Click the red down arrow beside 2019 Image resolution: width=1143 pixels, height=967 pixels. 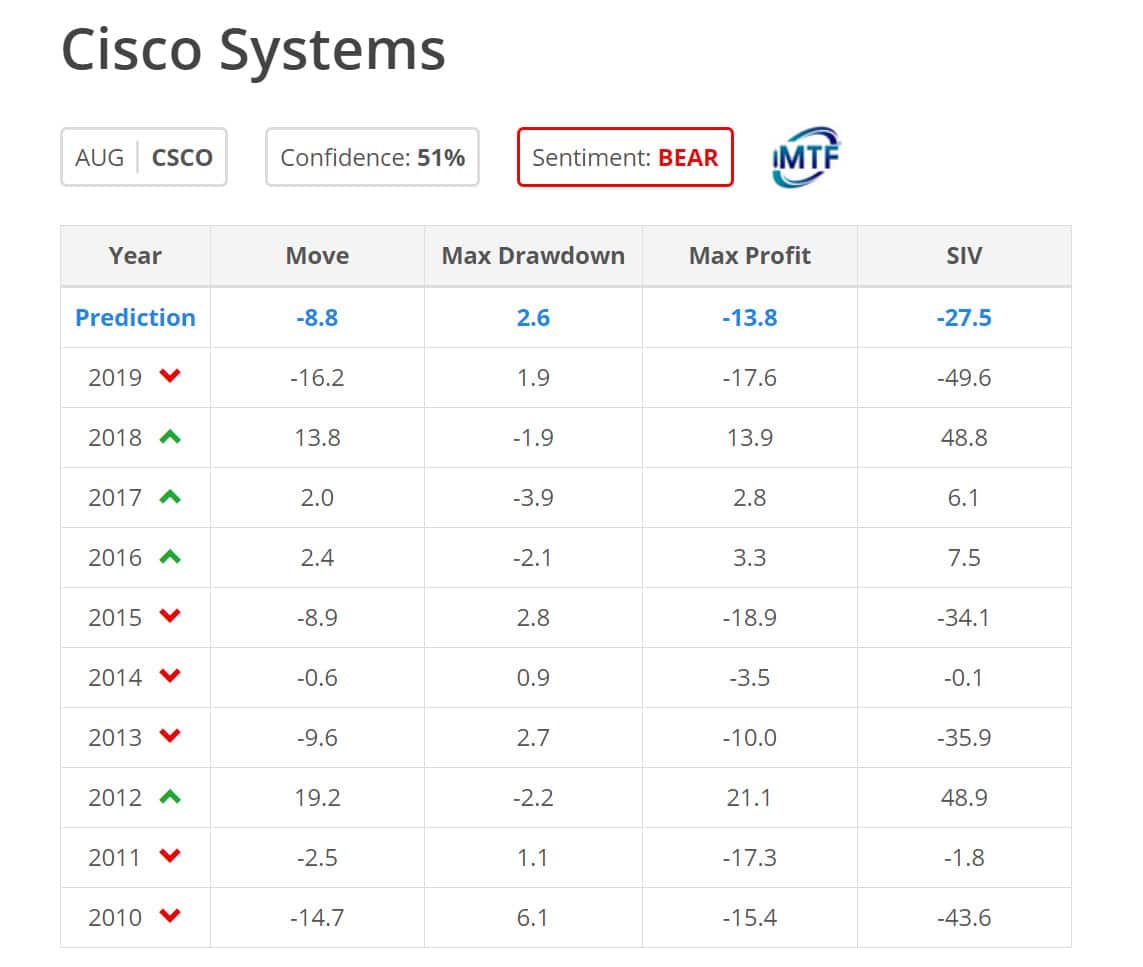170,376
